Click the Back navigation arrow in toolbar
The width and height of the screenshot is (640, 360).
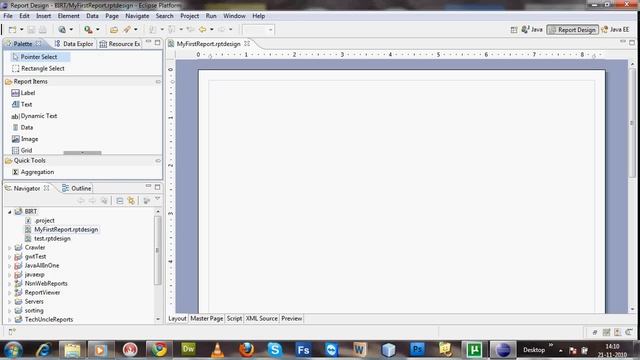point(202,29)
